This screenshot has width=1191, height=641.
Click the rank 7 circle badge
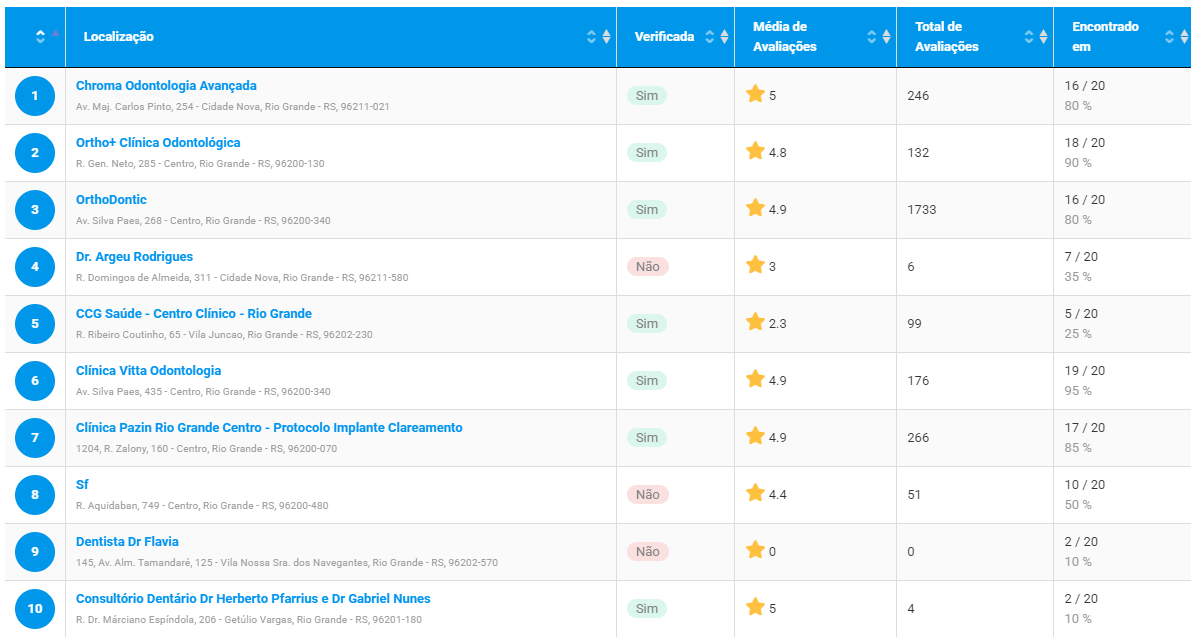tap(35, 437)
